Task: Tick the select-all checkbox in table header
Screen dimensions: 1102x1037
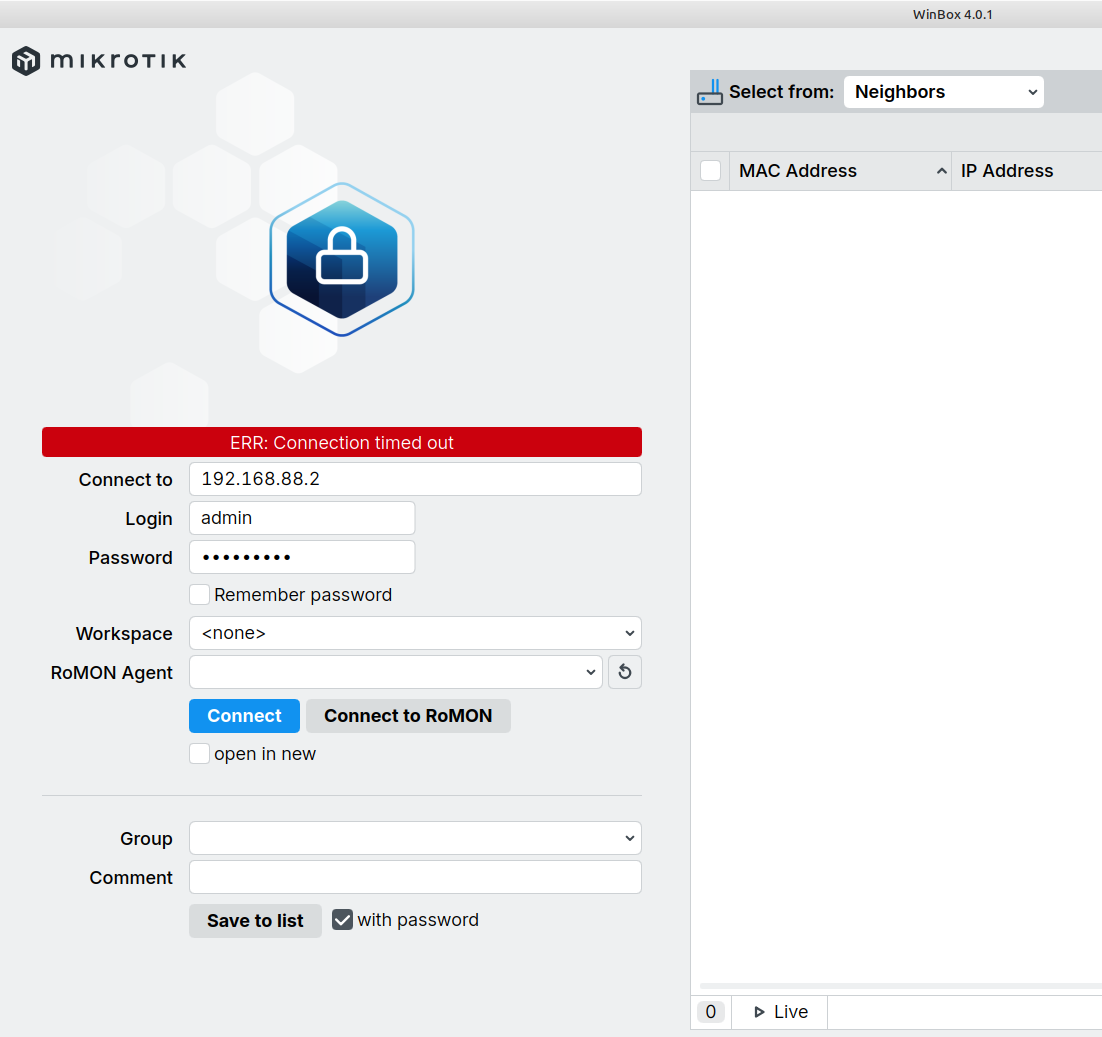Action: point(711,171)
